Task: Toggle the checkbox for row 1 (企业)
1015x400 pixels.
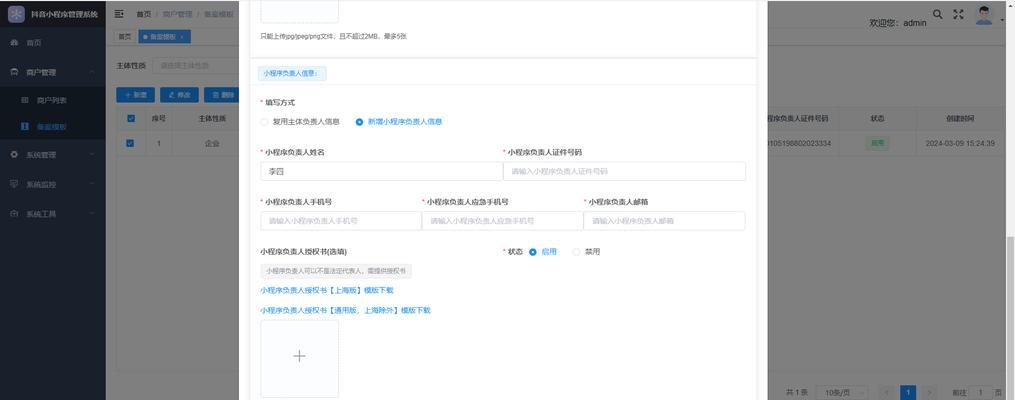Action: pos(130,143)
